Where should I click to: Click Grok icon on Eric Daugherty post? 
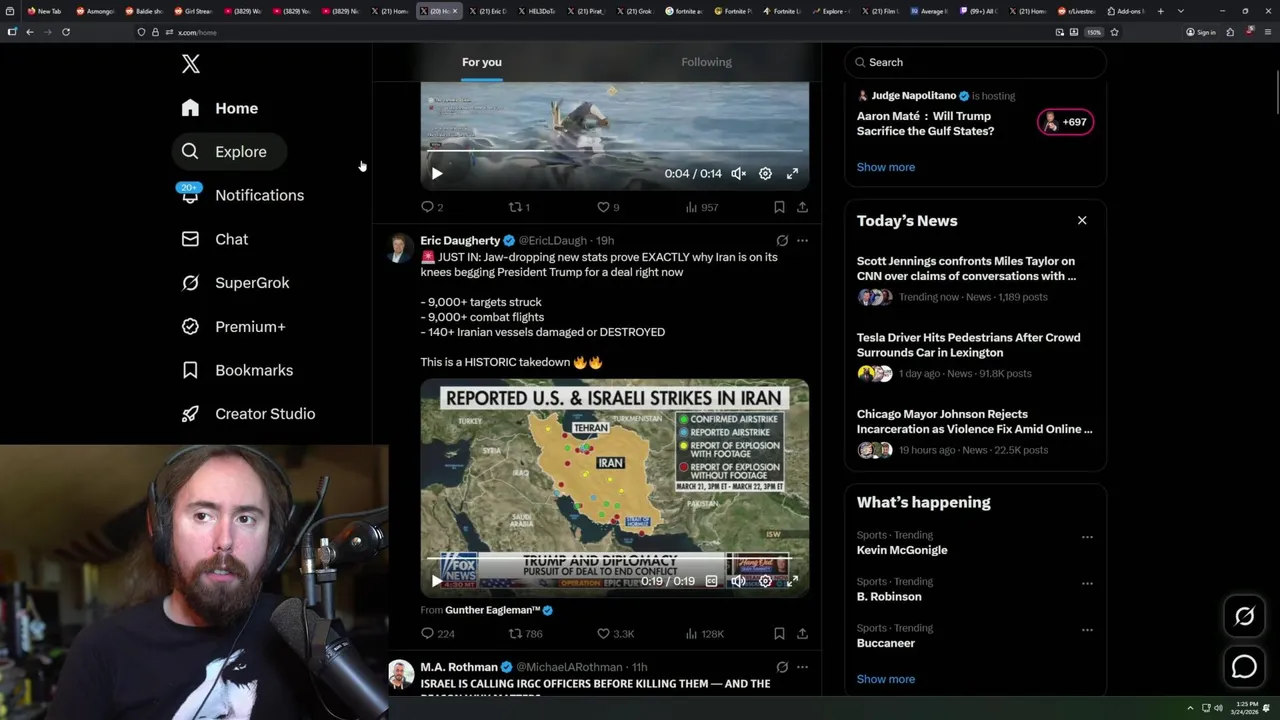pos(782,241)
